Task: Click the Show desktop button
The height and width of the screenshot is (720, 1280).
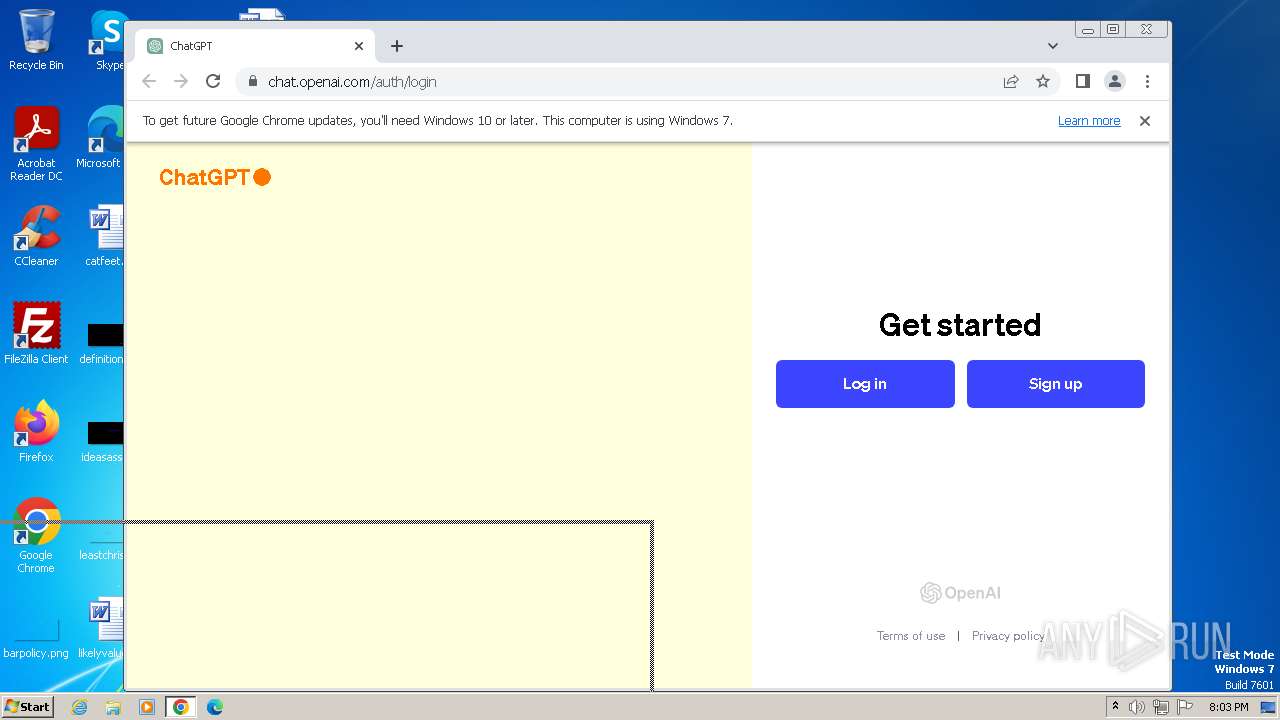Action: [1270, 707]
